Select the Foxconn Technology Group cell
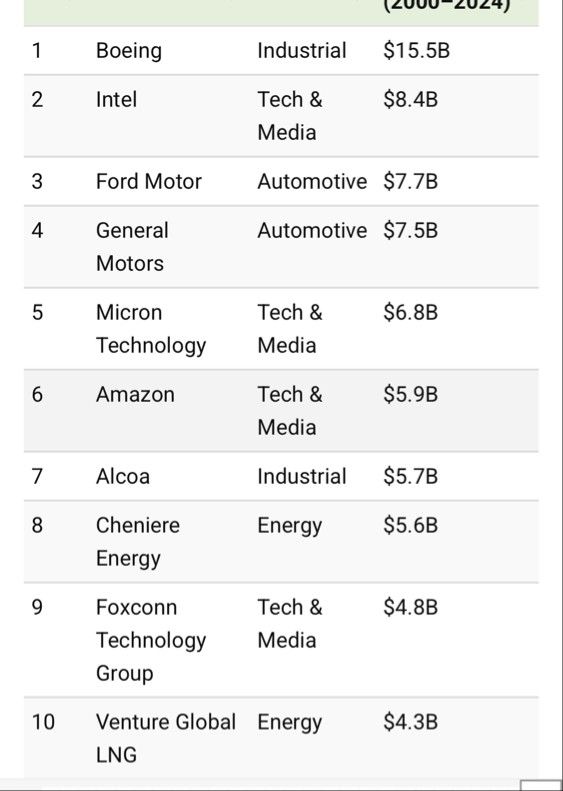This screenshot has width=563, height=791. (151, 640)
